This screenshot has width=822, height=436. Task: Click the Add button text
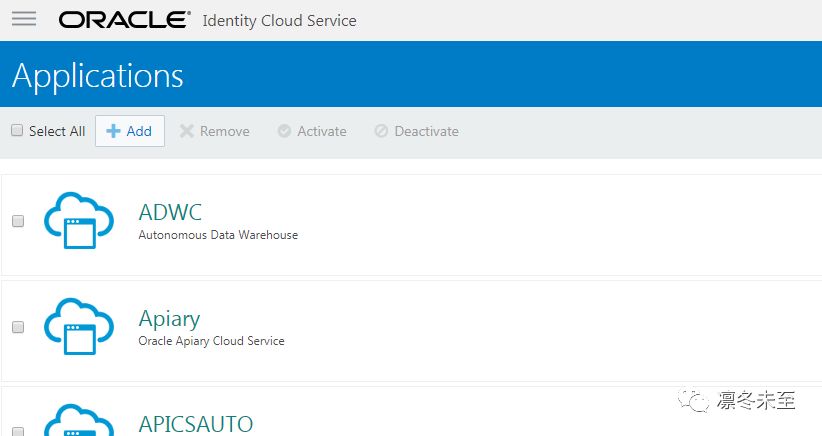pyautogui.click(x=139, y=131)
